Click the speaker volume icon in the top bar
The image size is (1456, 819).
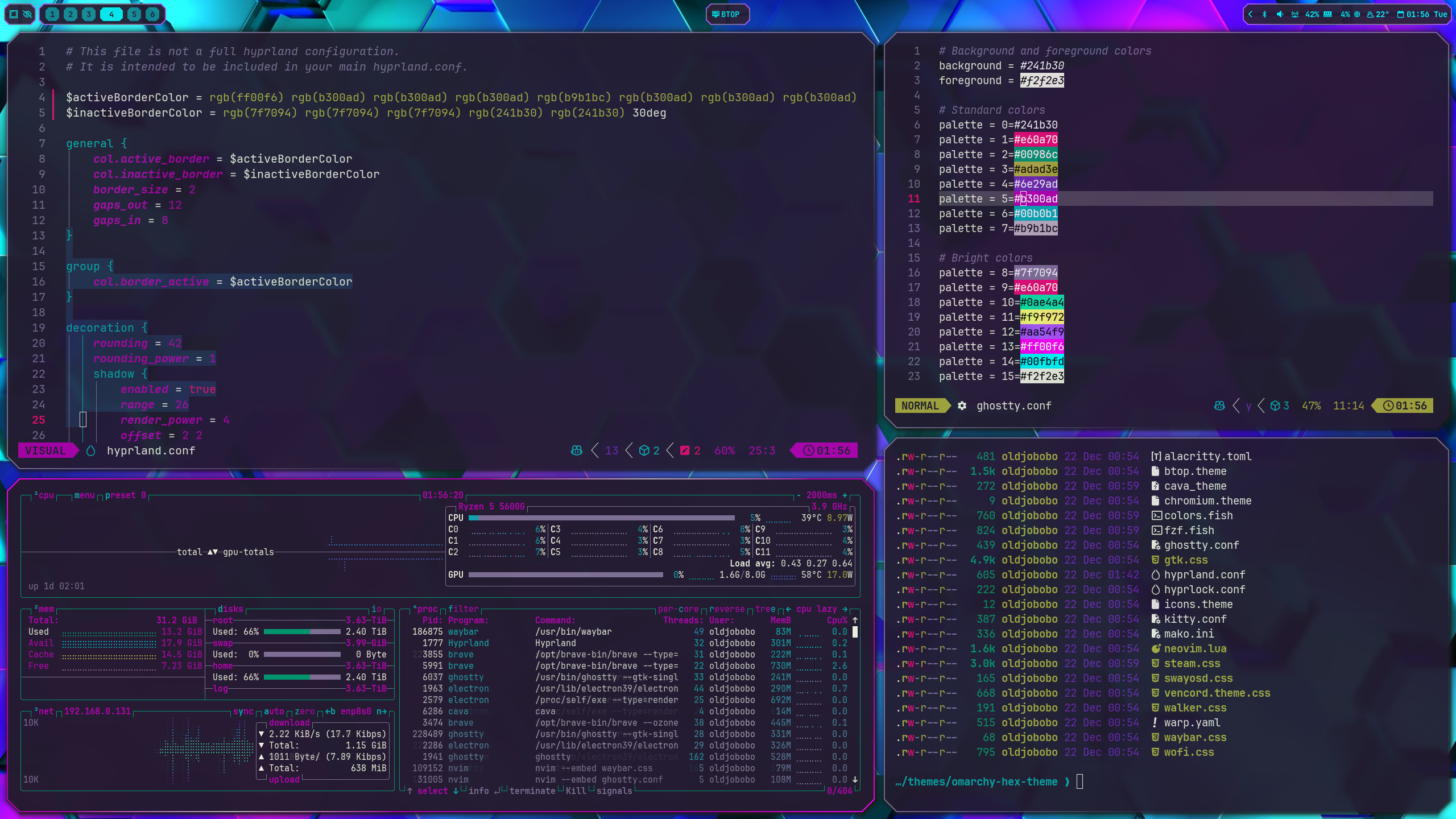[x=1279, y=14]
